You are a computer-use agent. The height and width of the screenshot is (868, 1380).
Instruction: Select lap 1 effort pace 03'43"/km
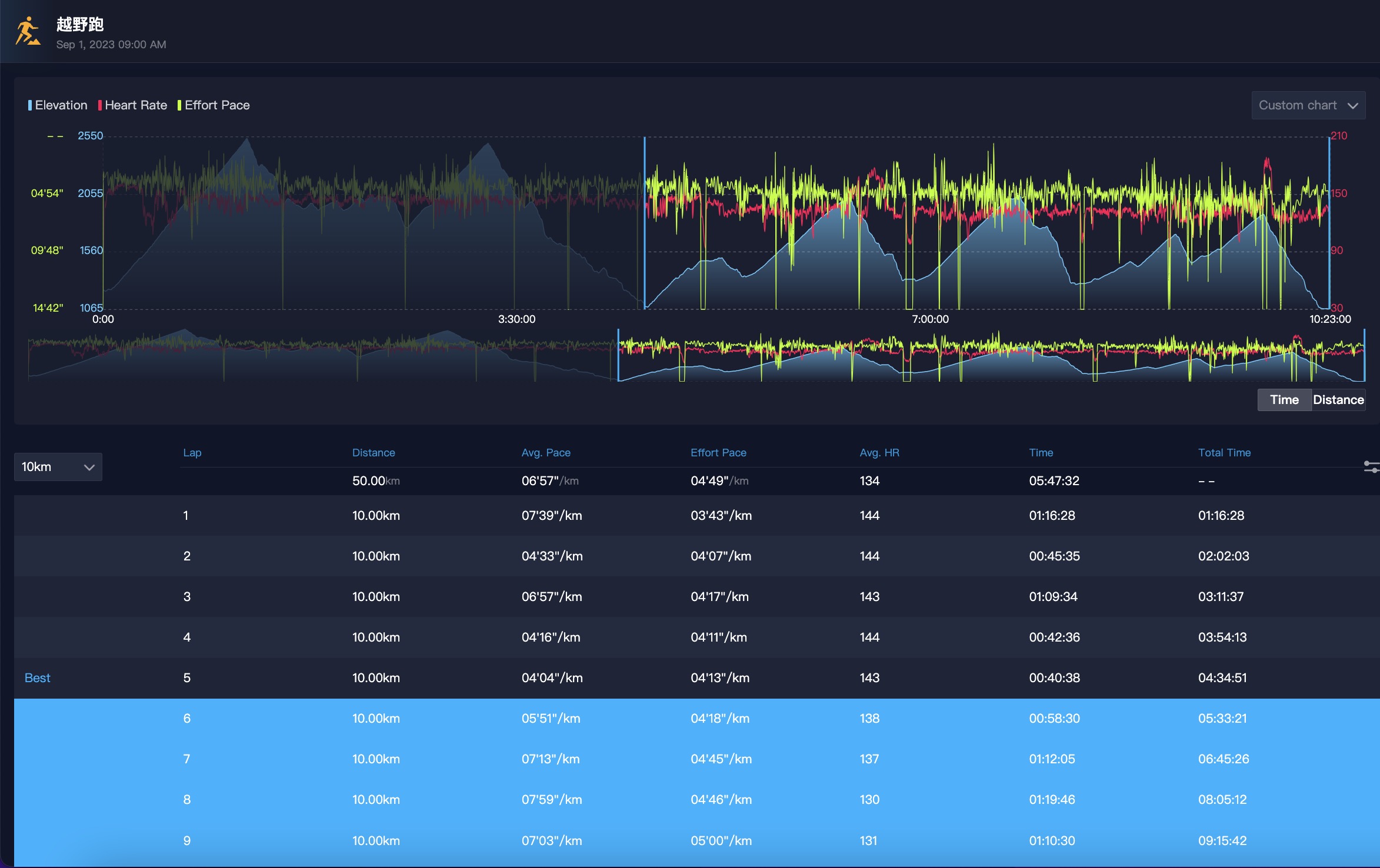[721, 516]
